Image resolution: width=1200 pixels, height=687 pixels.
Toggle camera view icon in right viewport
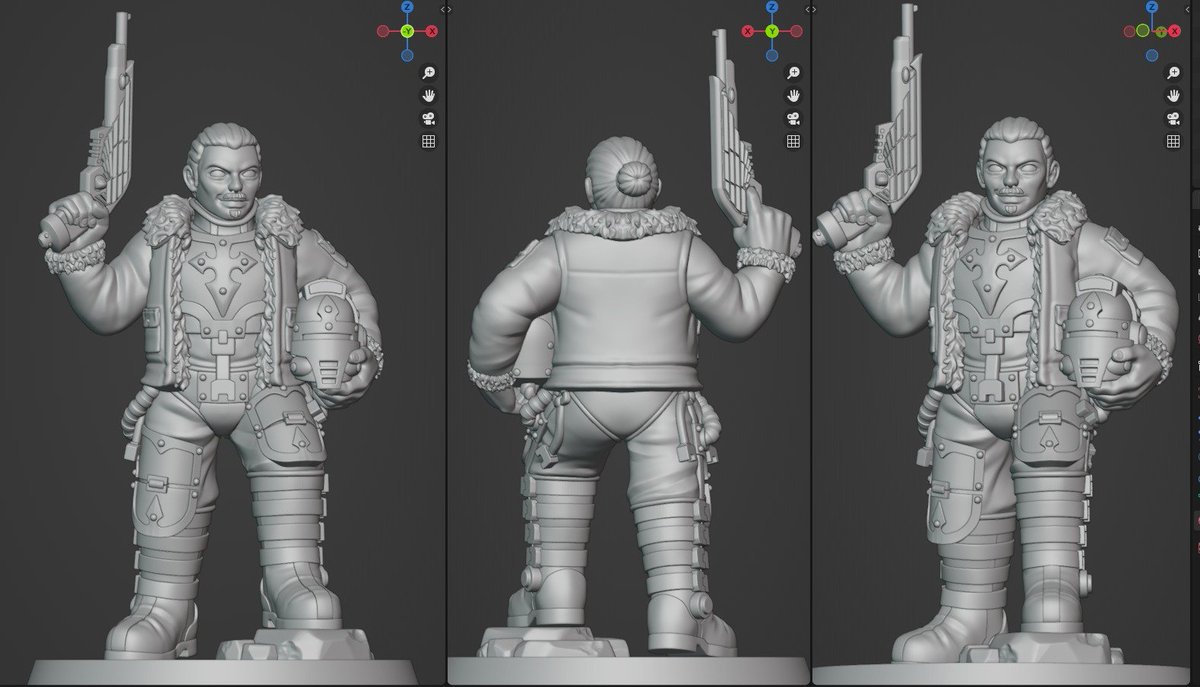pyautogui.click(x=1175, y=119)
